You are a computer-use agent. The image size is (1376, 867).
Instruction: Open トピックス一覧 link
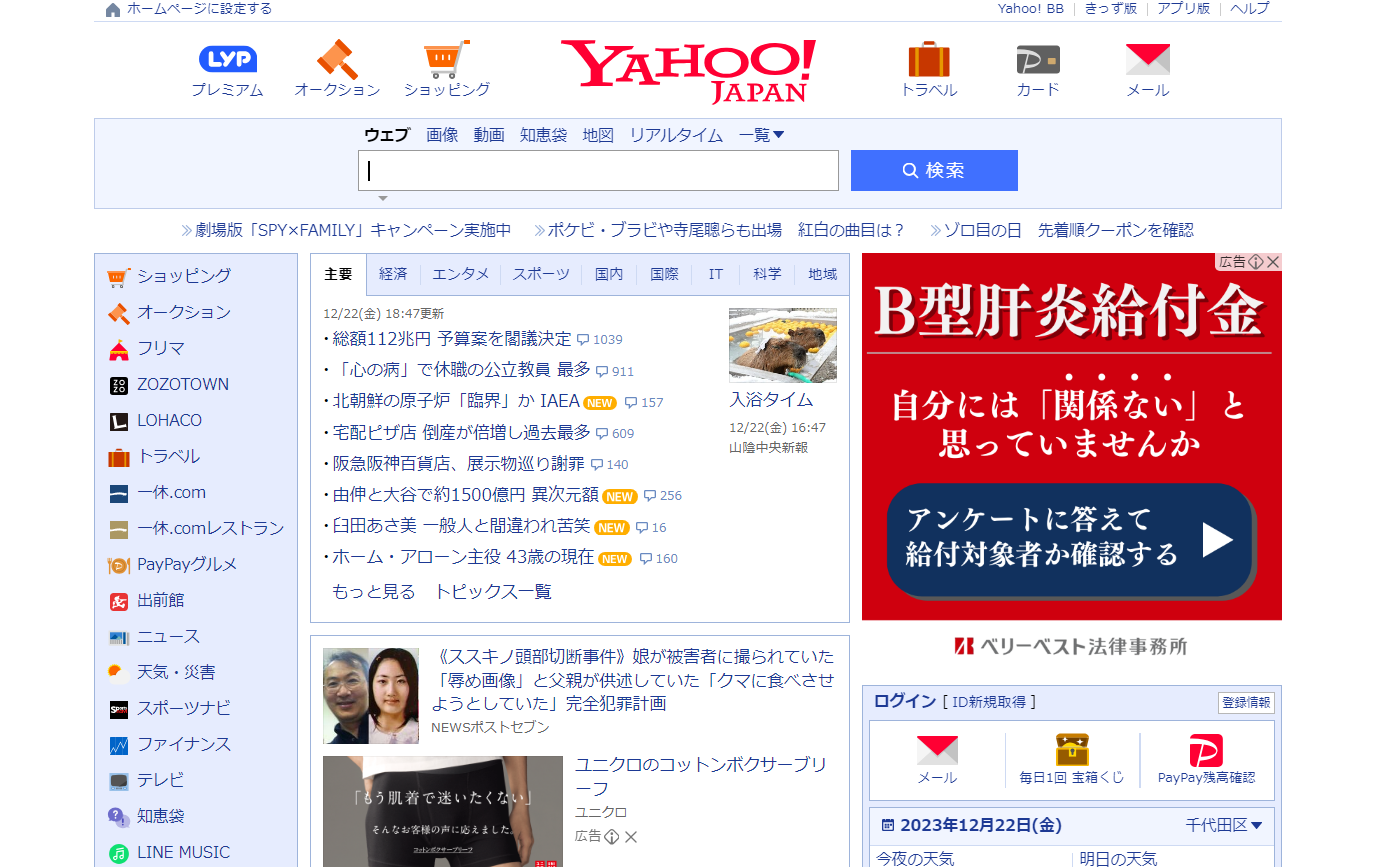493,591
